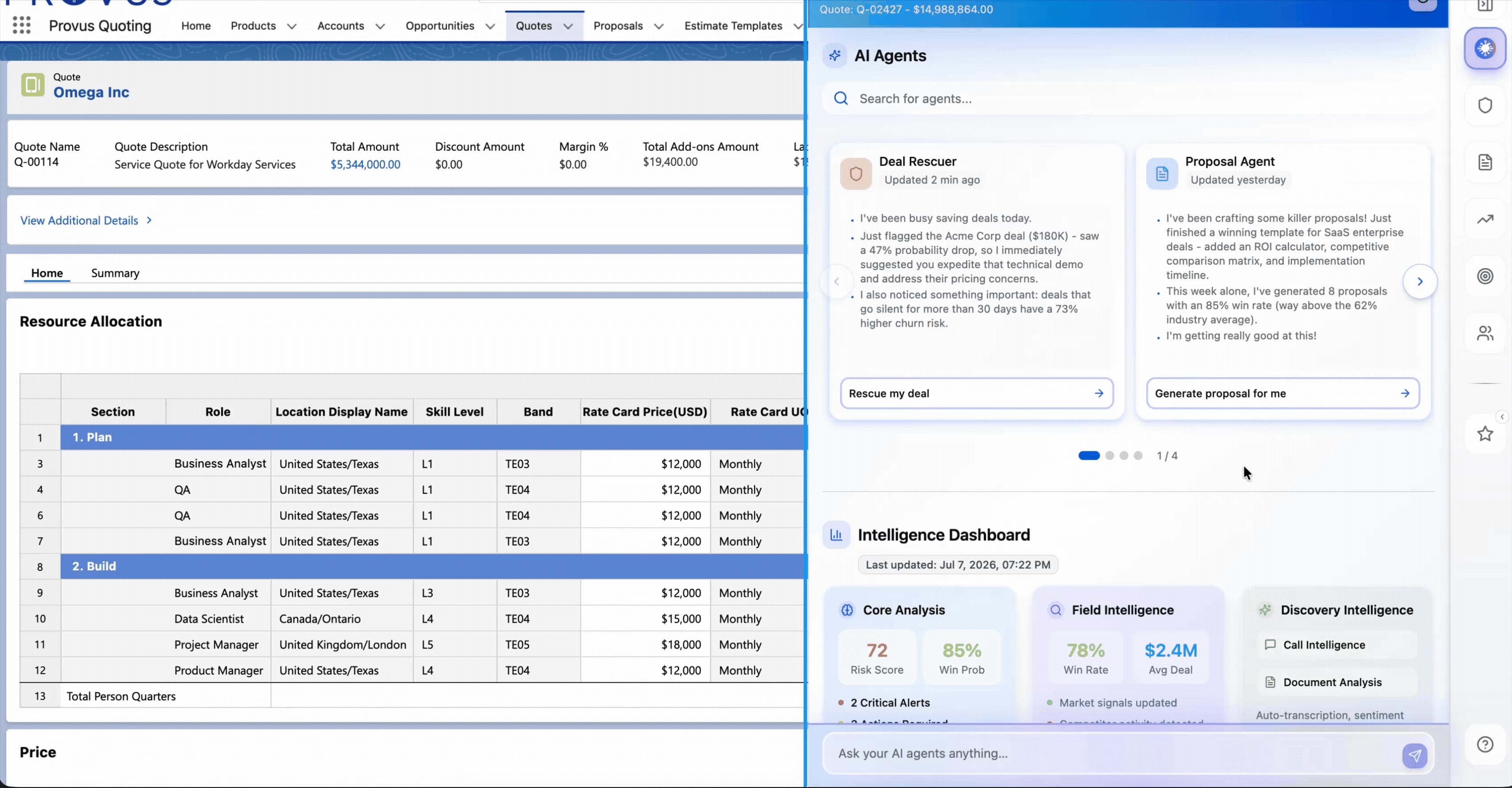Select the 2. Build section row
Image resolution: width=1512 pixels, height=788 pixels.
433,567
